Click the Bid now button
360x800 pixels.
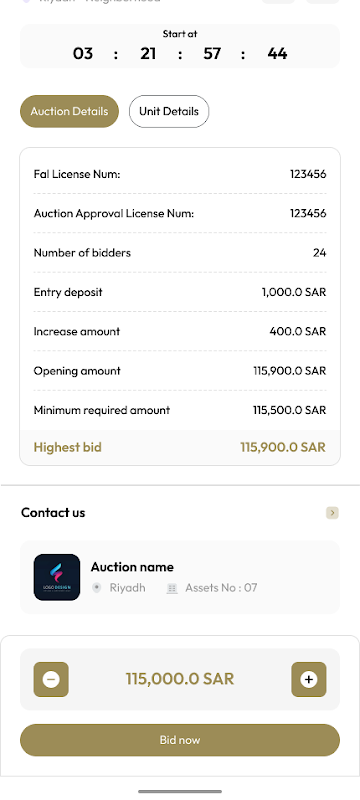pos(180,740)
